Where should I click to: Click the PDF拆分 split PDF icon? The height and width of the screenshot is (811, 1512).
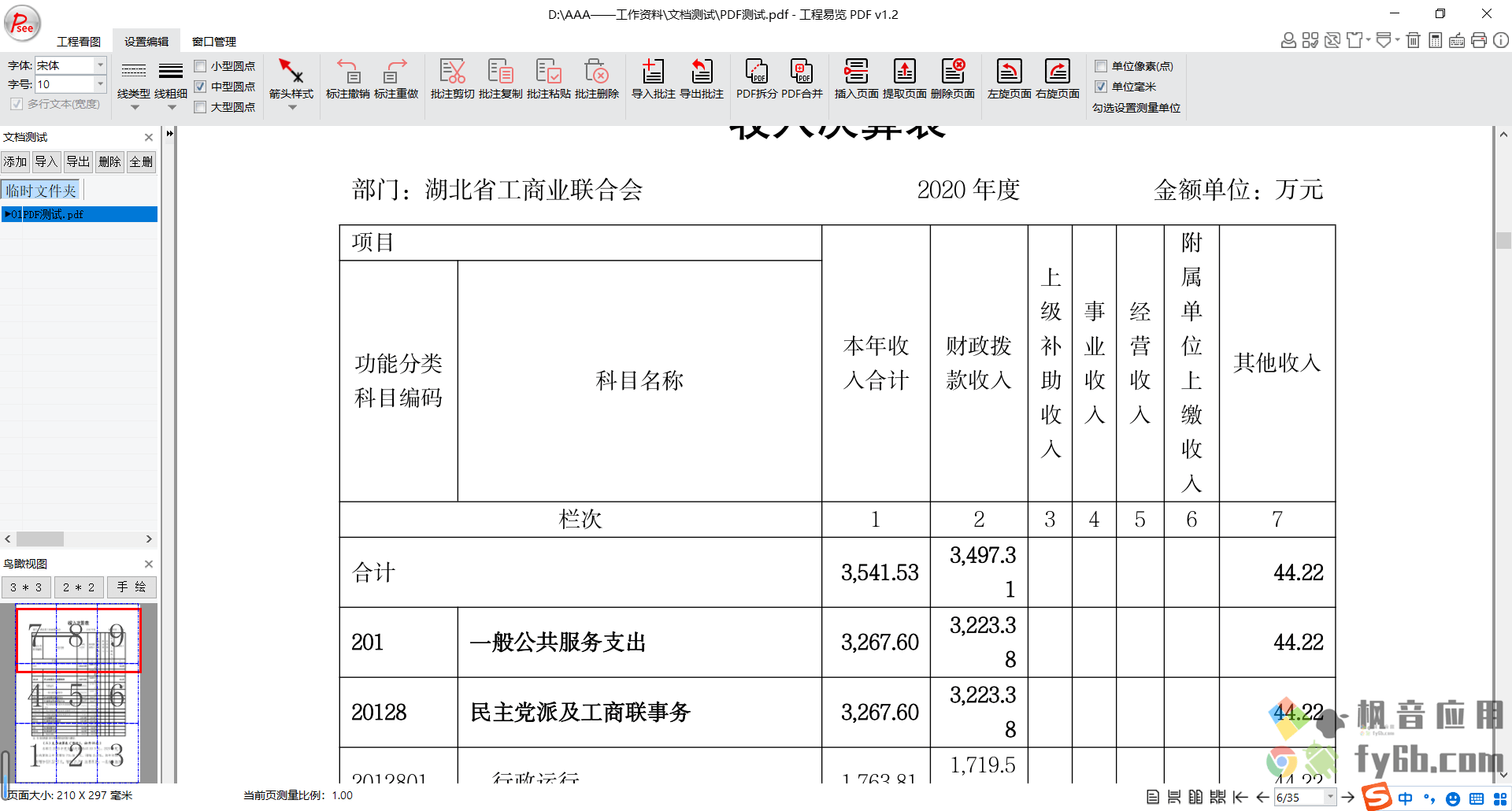pyautogui.click(x=757, y=72)
